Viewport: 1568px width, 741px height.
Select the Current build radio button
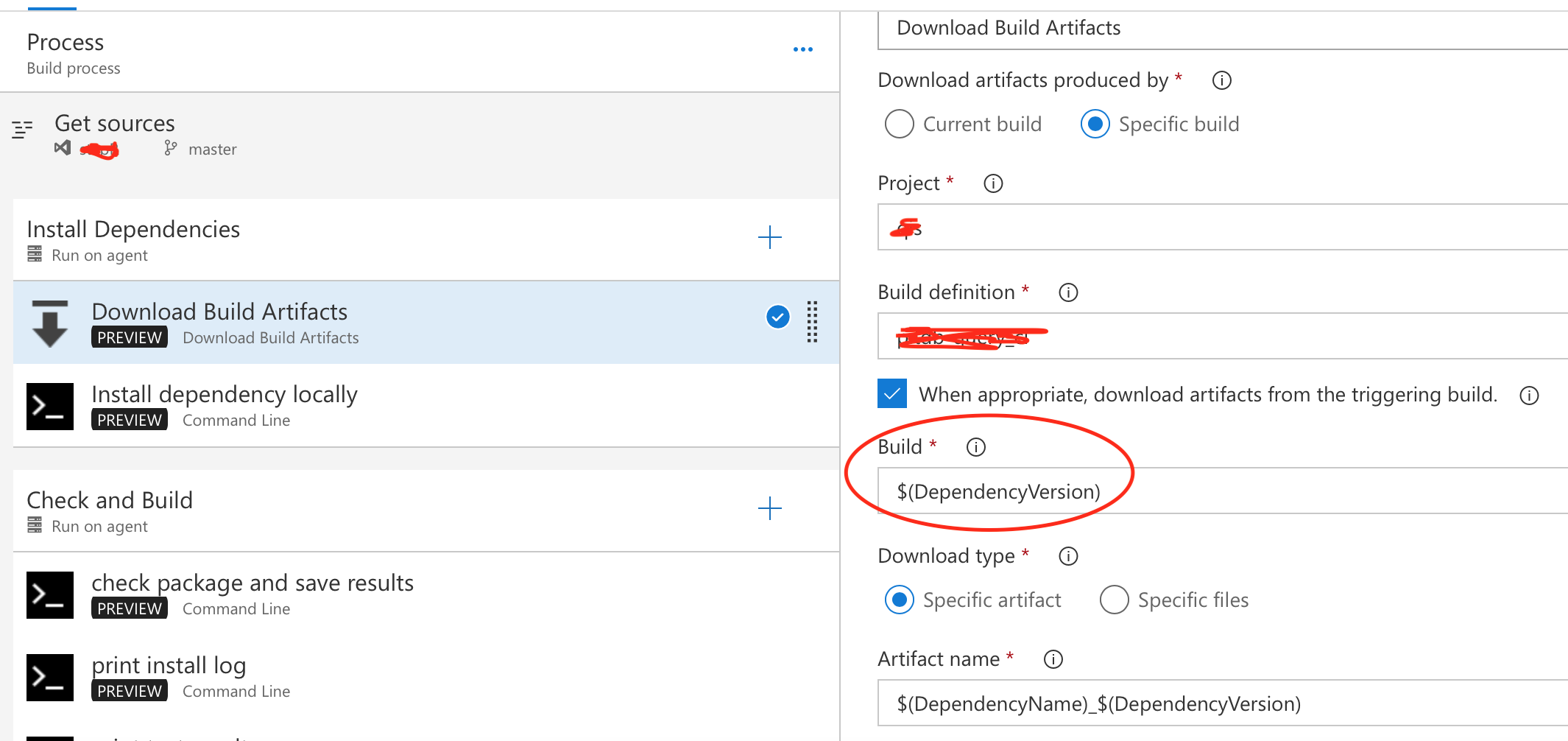899,124
